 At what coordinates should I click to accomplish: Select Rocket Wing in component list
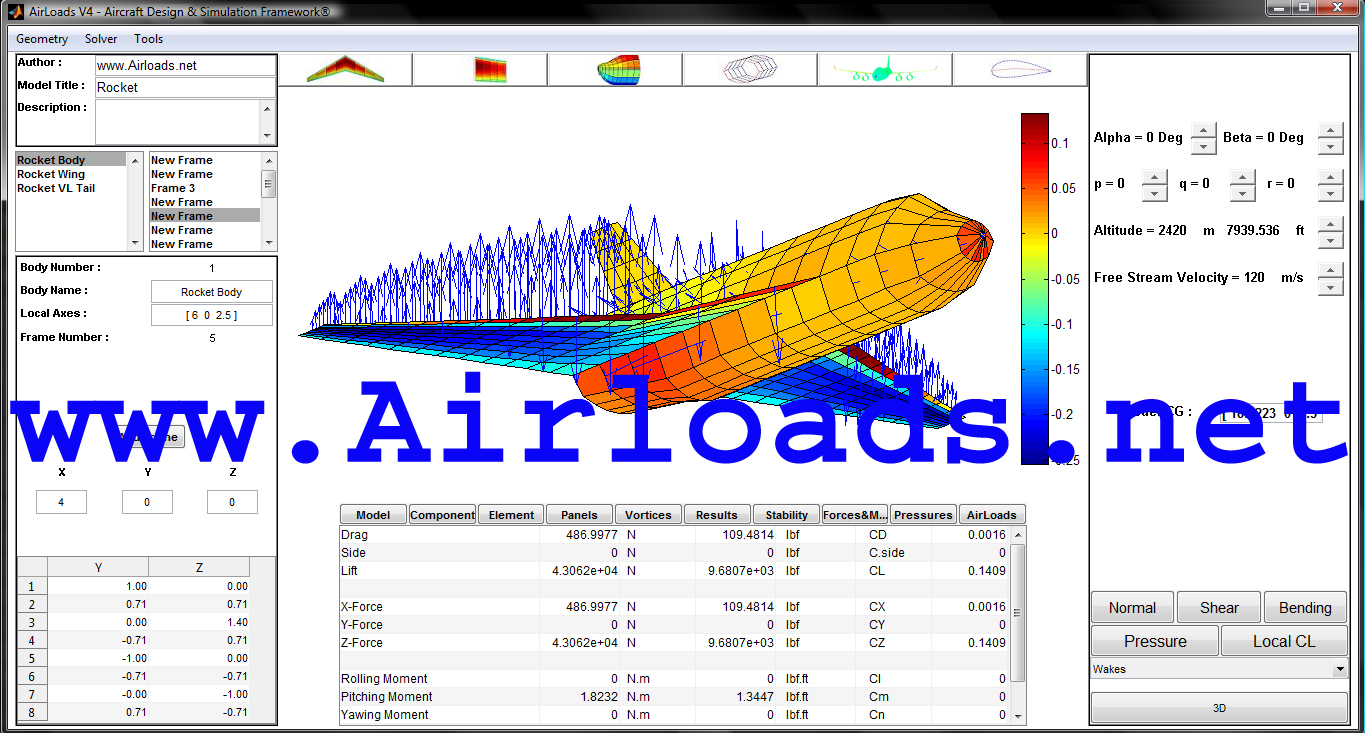click(x=51, y=174)
